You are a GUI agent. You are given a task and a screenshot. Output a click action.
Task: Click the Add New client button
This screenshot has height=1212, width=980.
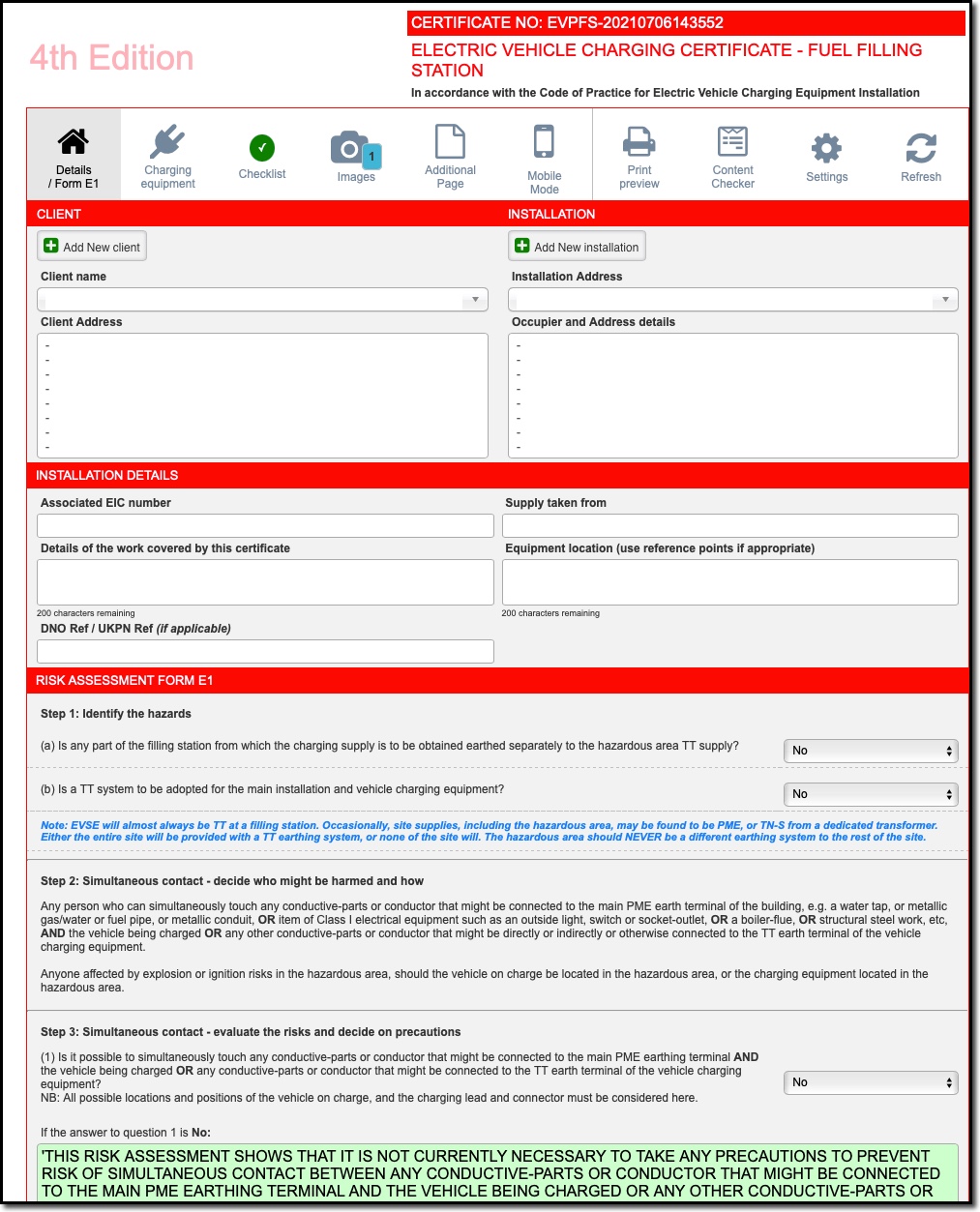pyautogui.click(x=91, y=246)
